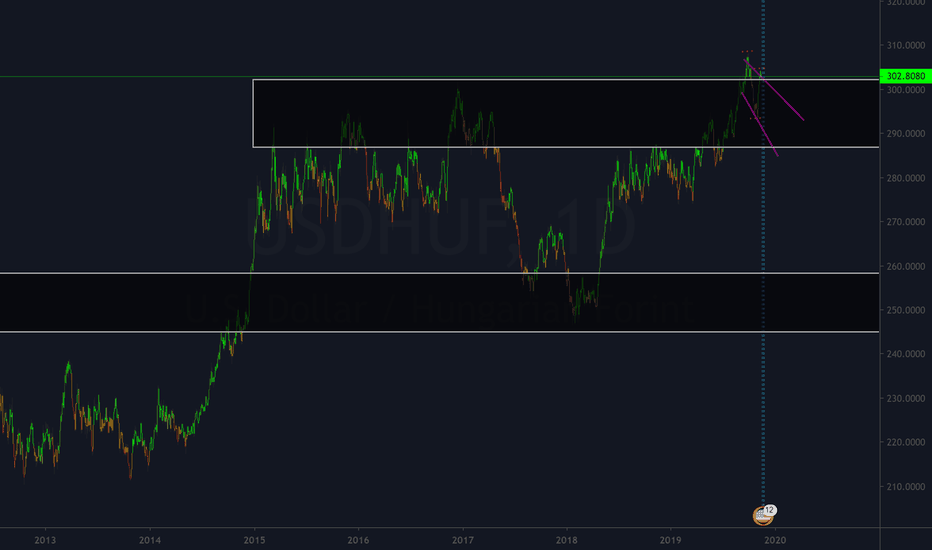This screenshot has width=932, height=550.
Task: Click the 2018 label on time axis
Action: [x=567, y=541]
